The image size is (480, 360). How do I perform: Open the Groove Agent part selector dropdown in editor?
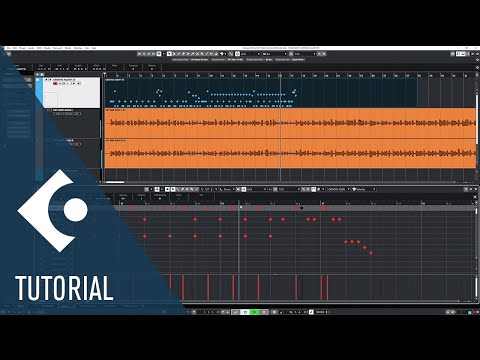tap(338, 189)
